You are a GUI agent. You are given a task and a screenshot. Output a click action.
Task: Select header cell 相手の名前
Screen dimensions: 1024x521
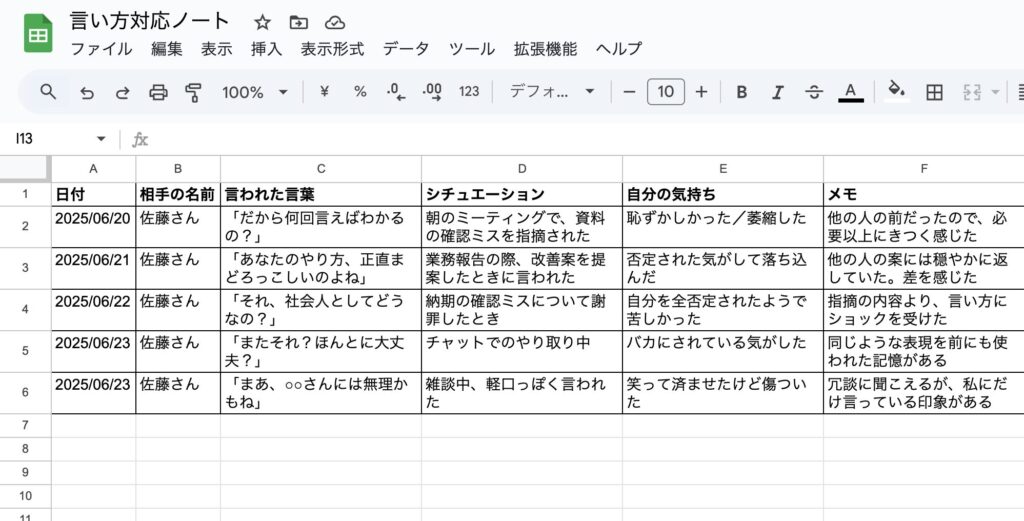(x=178, y=195)
